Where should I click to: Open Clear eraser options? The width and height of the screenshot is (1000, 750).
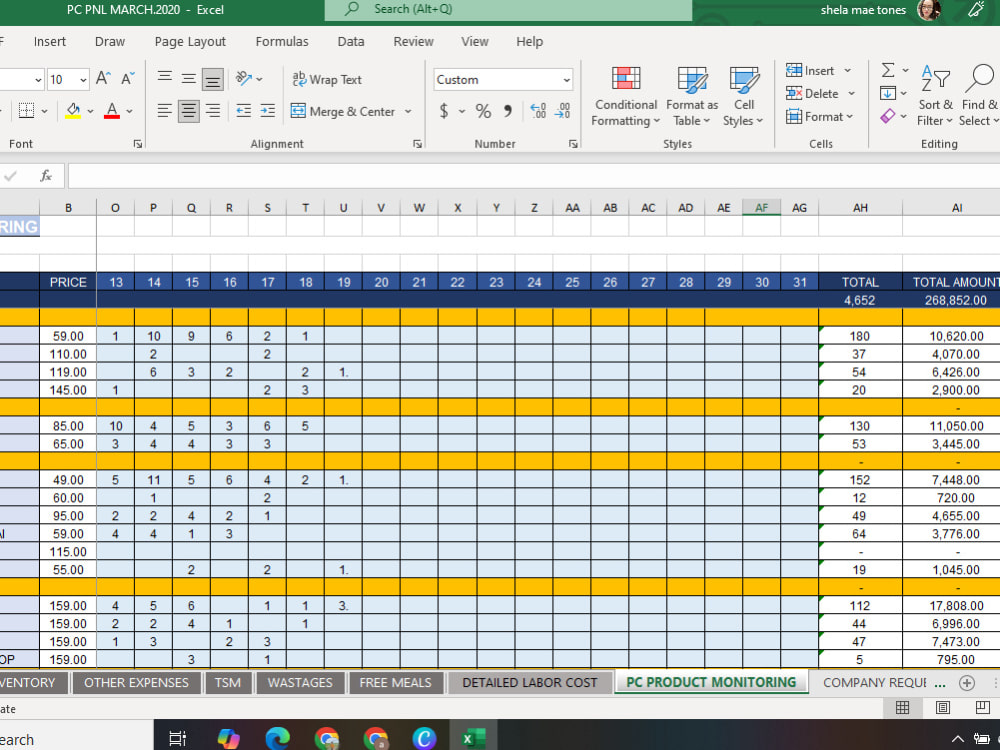coord(893,116)
